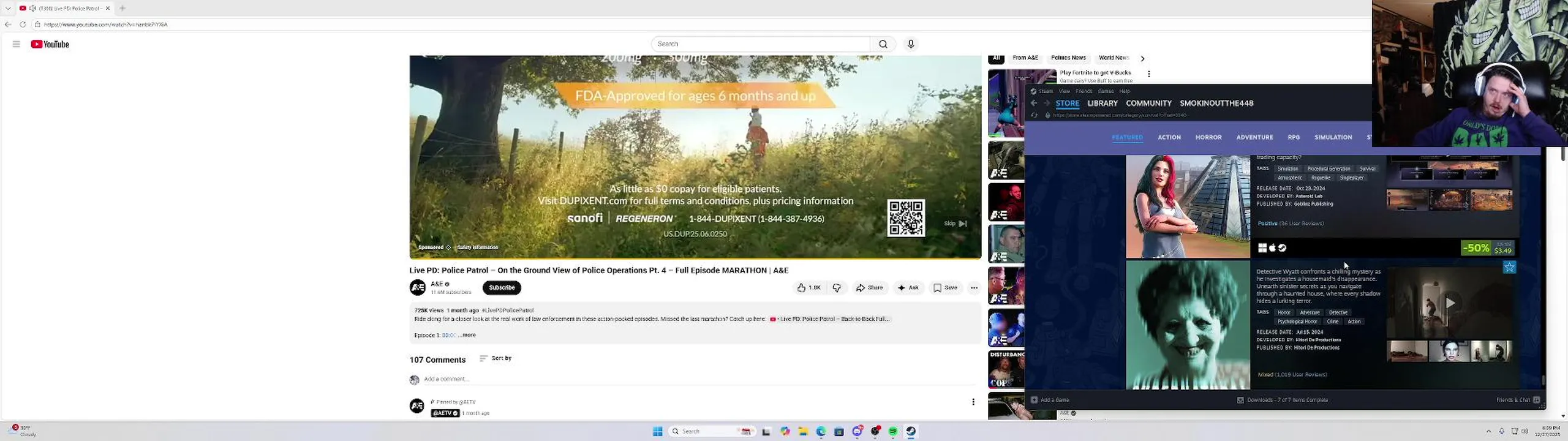The image size is (1568, 441).
Task: Play the horror game trailer preview
Action: pyautogui.click(x=1450, y=303)
